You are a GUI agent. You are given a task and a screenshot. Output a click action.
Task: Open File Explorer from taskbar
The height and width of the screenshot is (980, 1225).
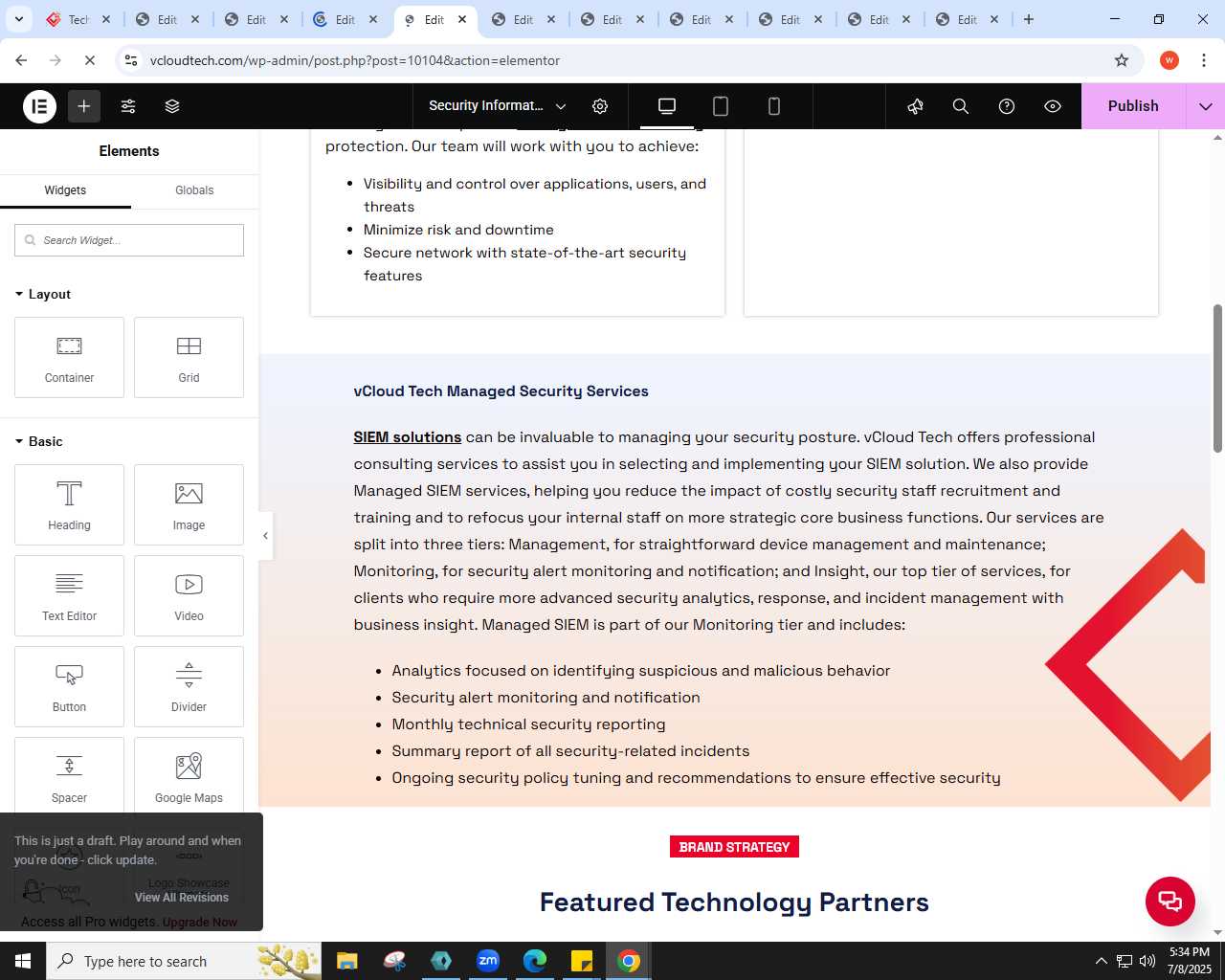coord(347,961)
